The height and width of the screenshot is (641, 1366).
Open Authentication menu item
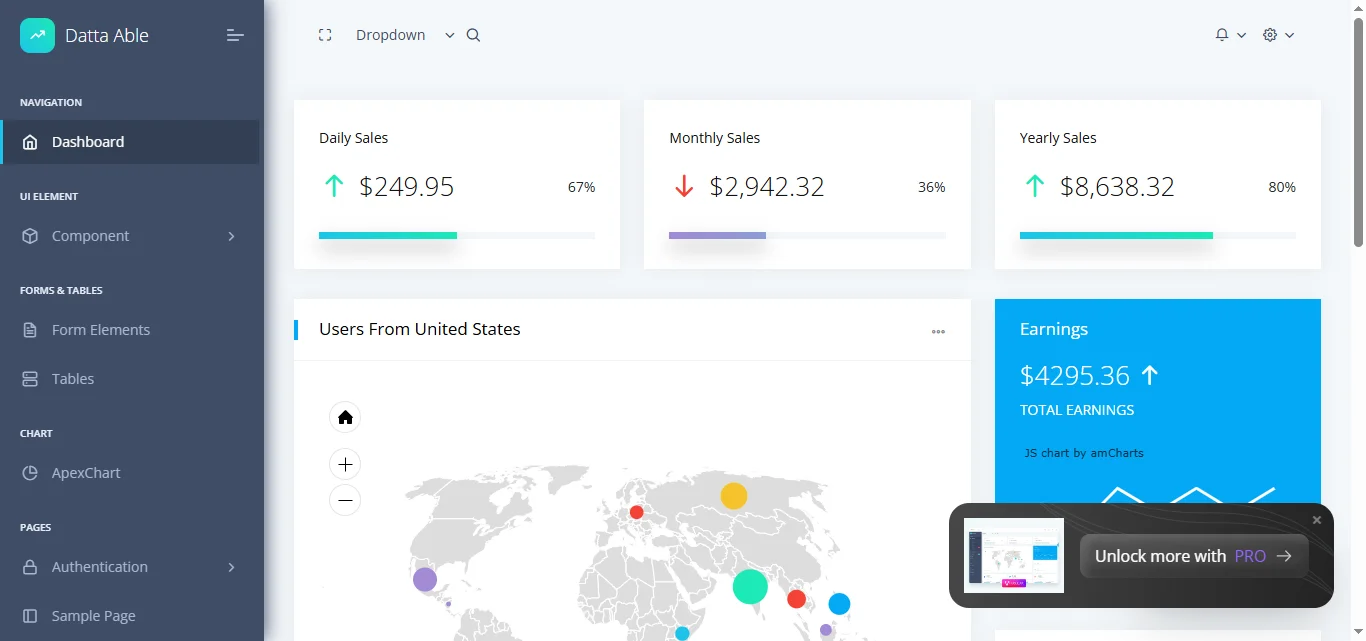[130, 567]
